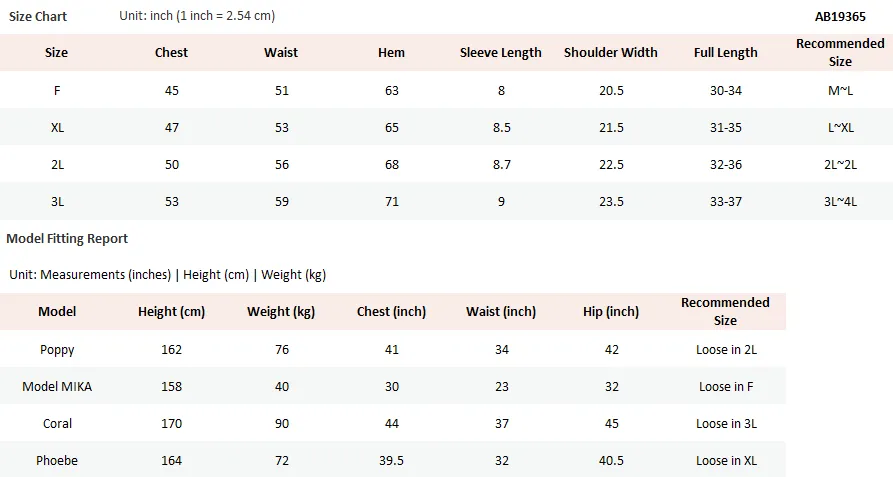The width and height of the screenshot is (893, 477).
Task: Click the Model Fitting Report heading
Action: coord(67,238)
